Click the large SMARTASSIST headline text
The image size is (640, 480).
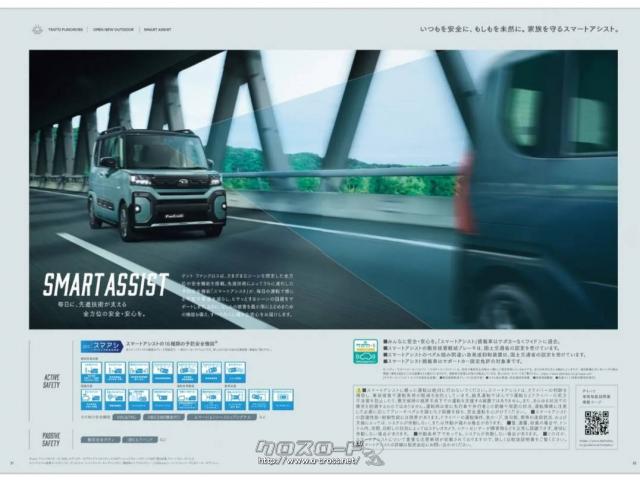pyautogui.click(x=105, y=284)
